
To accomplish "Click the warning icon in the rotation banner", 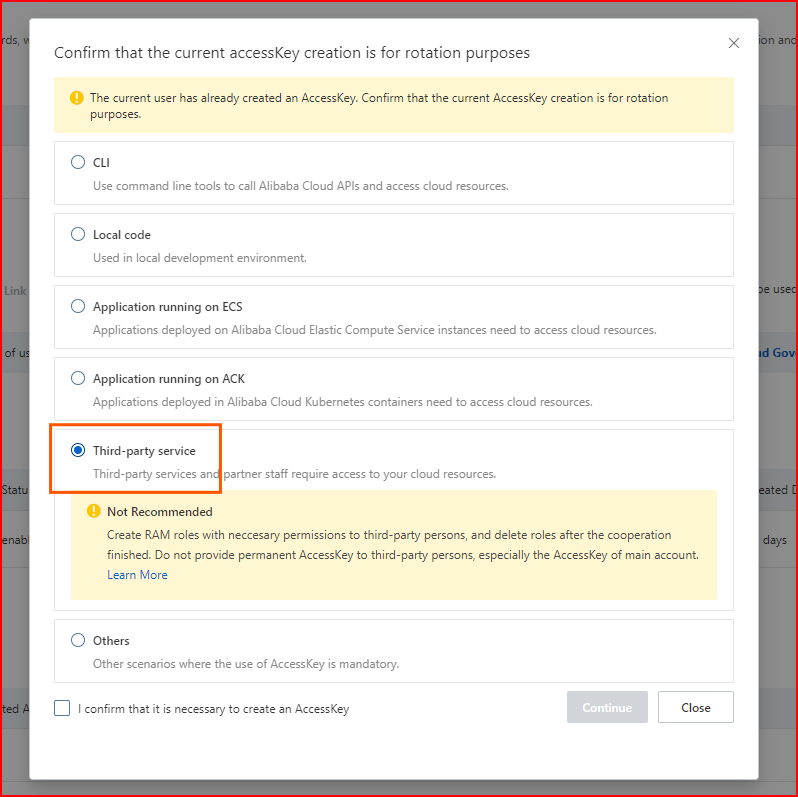I will (x=77, y=98).
